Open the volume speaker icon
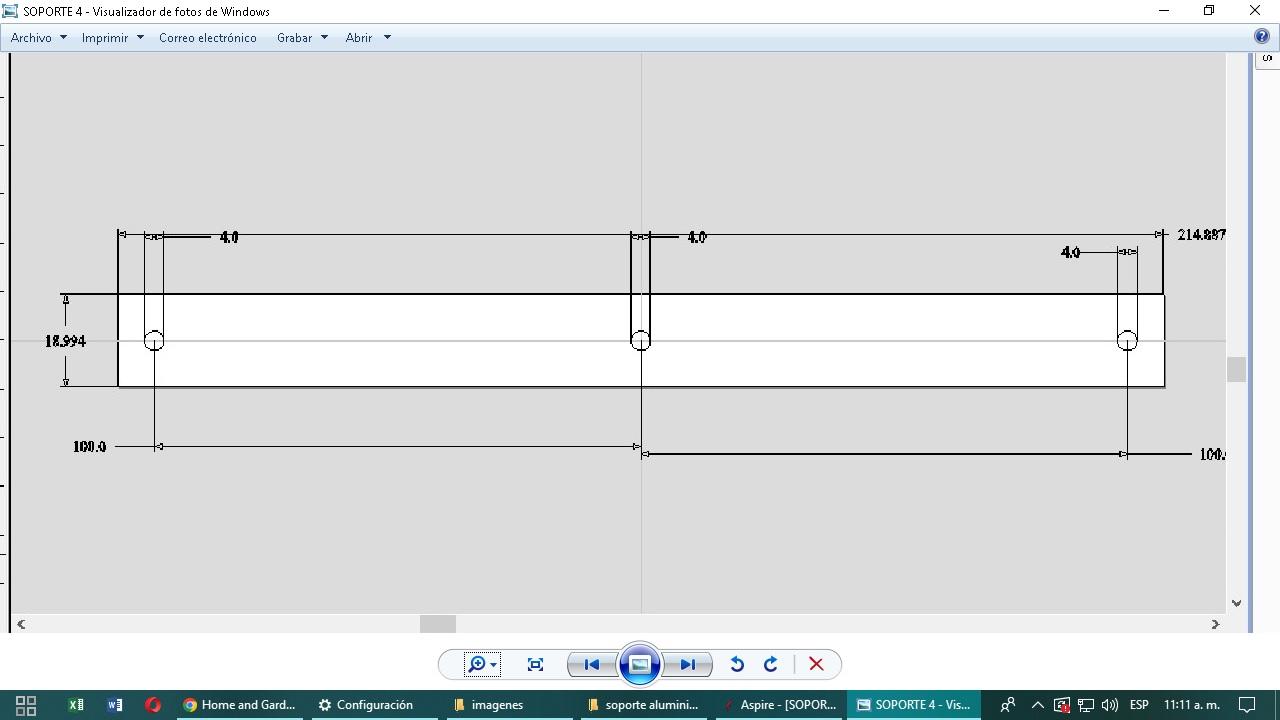The height and width of the screenshot is (720, 1280). pos(1109,705)
